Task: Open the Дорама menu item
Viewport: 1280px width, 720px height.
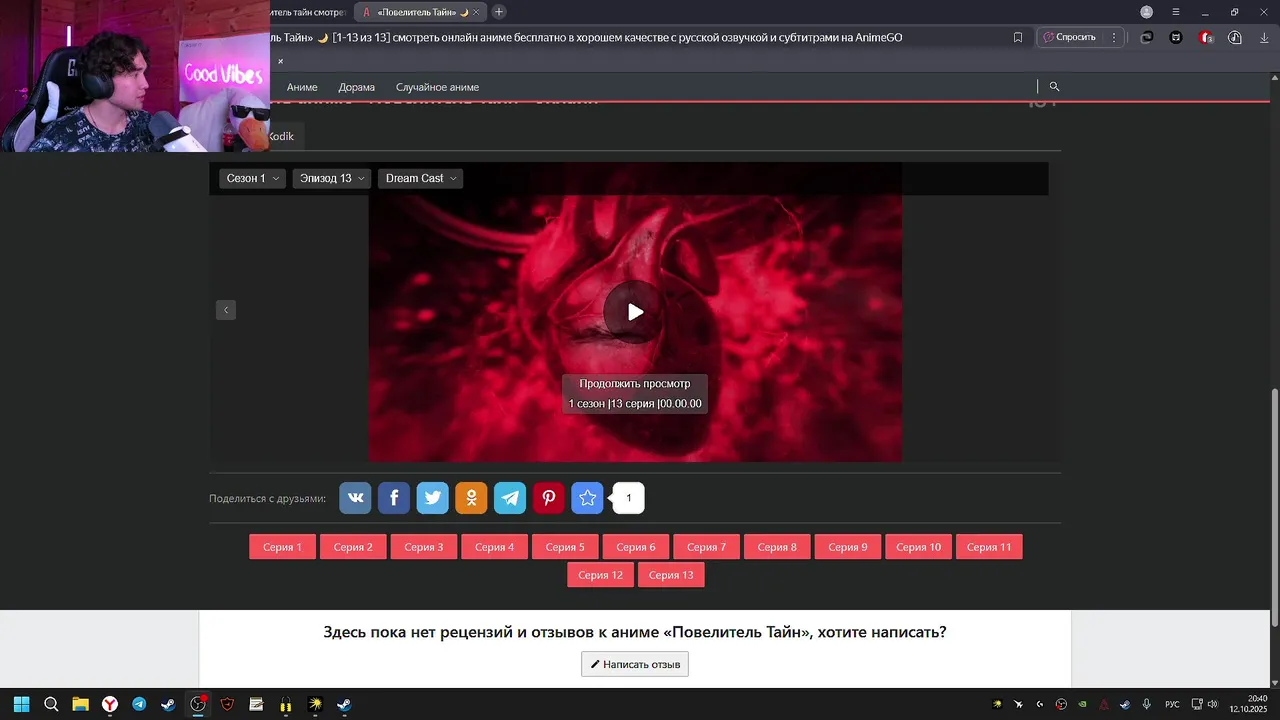Action: point(357,87)
